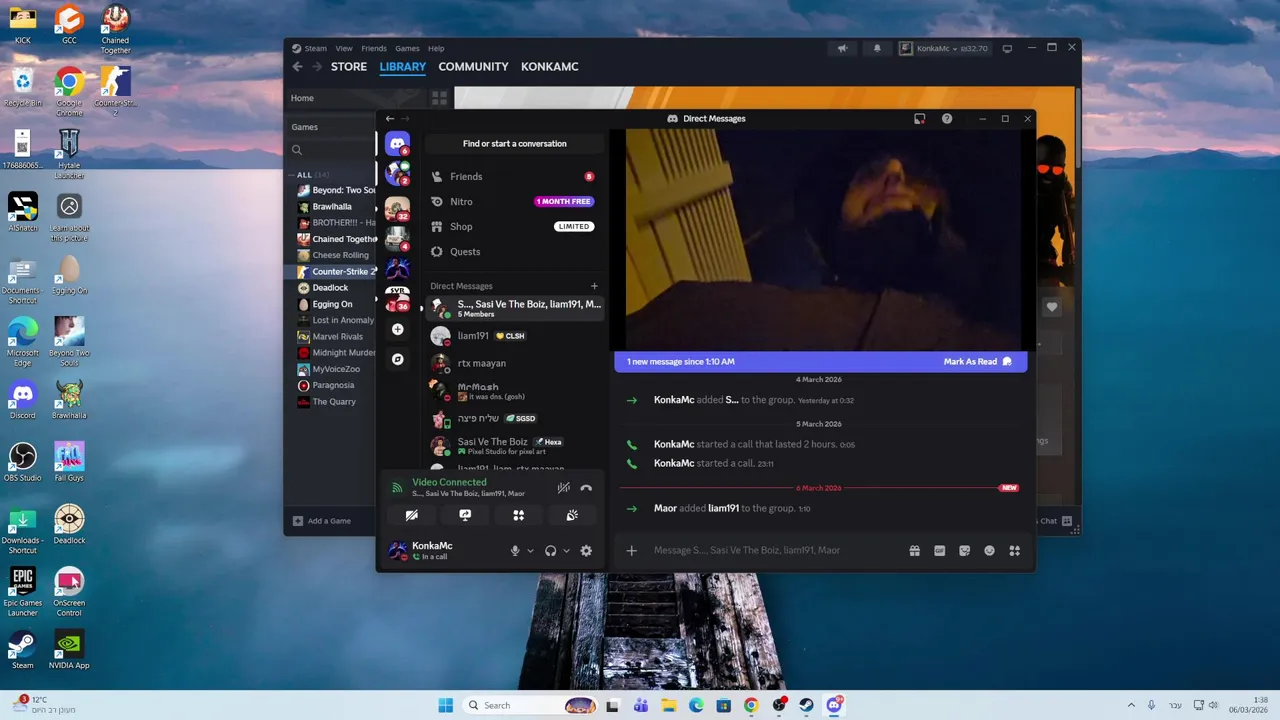Open liam191 direct message
The height and width of the screenshot is (720, 1280).
514,336
